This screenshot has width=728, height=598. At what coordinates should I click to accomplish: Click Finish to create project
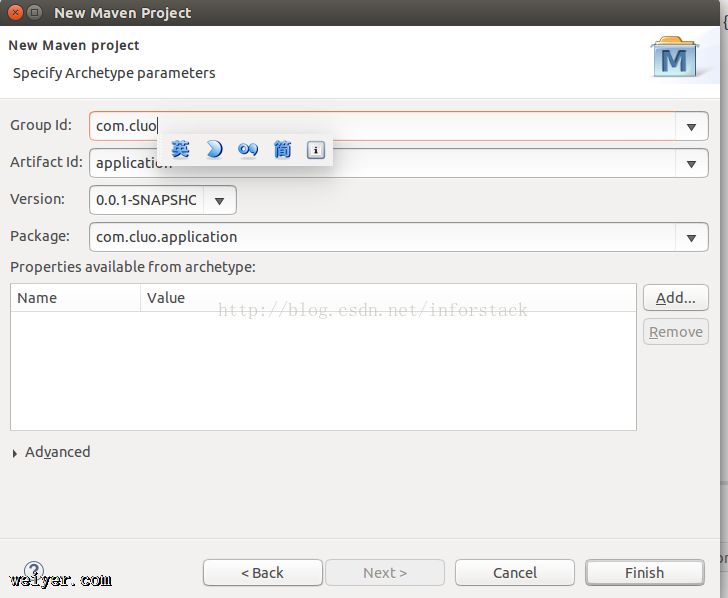644,572
